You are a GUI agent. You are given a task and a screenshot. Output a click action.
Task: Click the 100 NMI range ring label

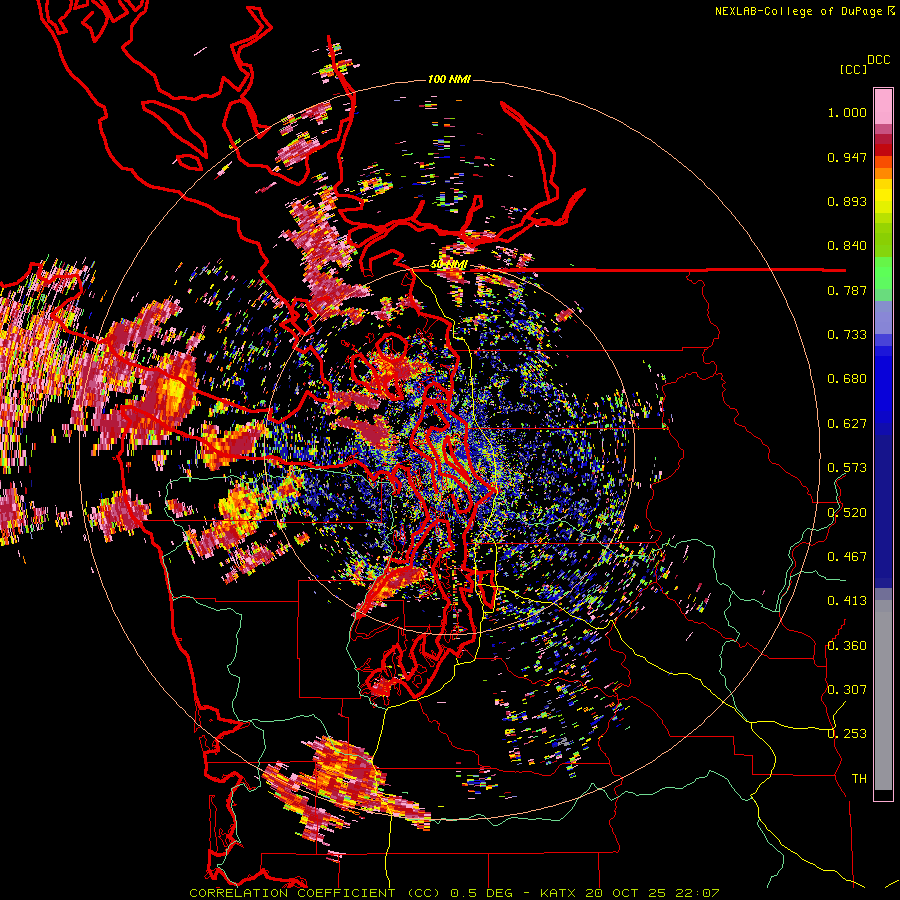click(x=449, y=79)
